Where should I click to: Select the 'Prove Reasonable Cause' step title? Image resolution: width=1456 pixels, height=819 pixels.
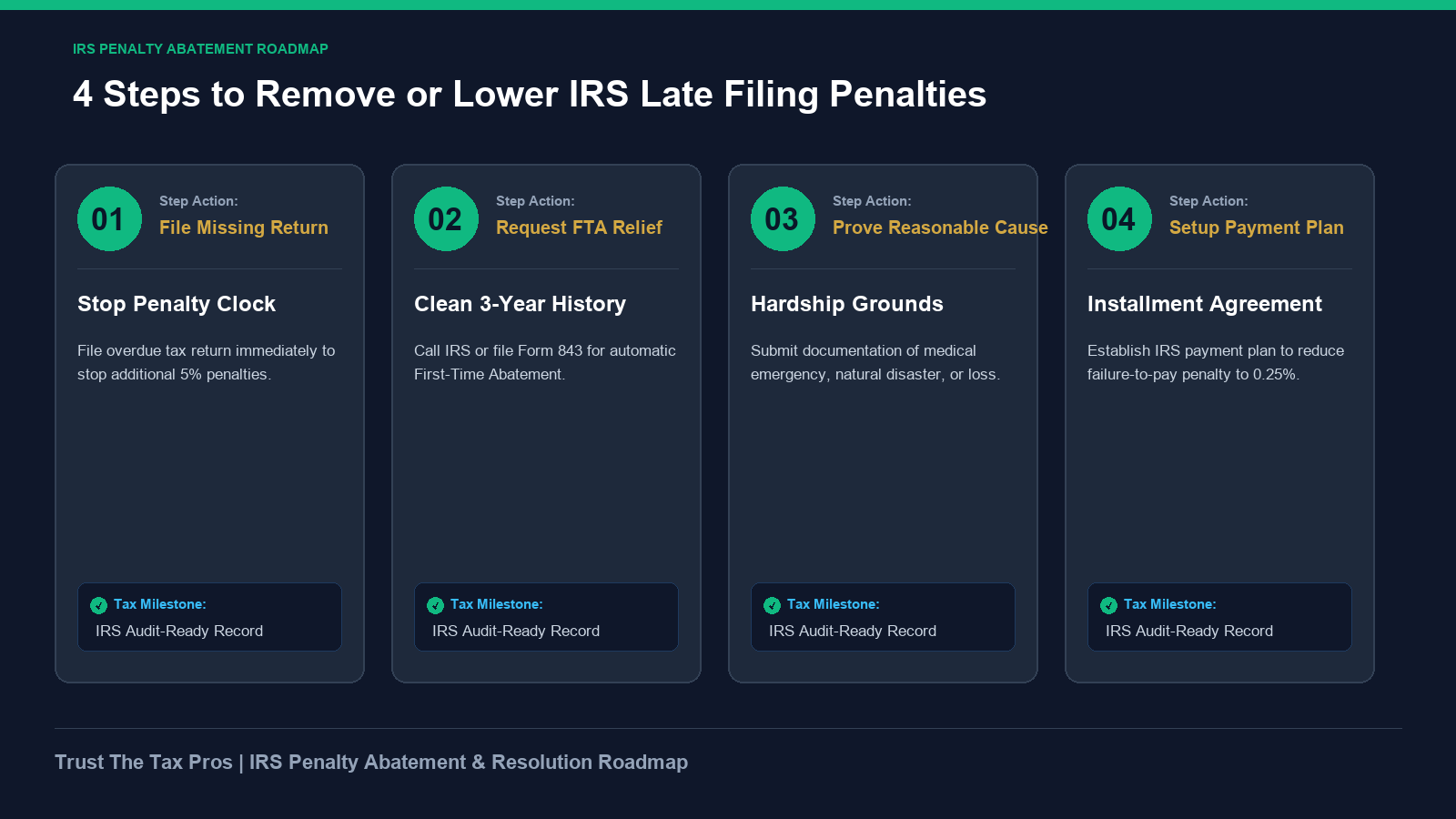point(940,227)
